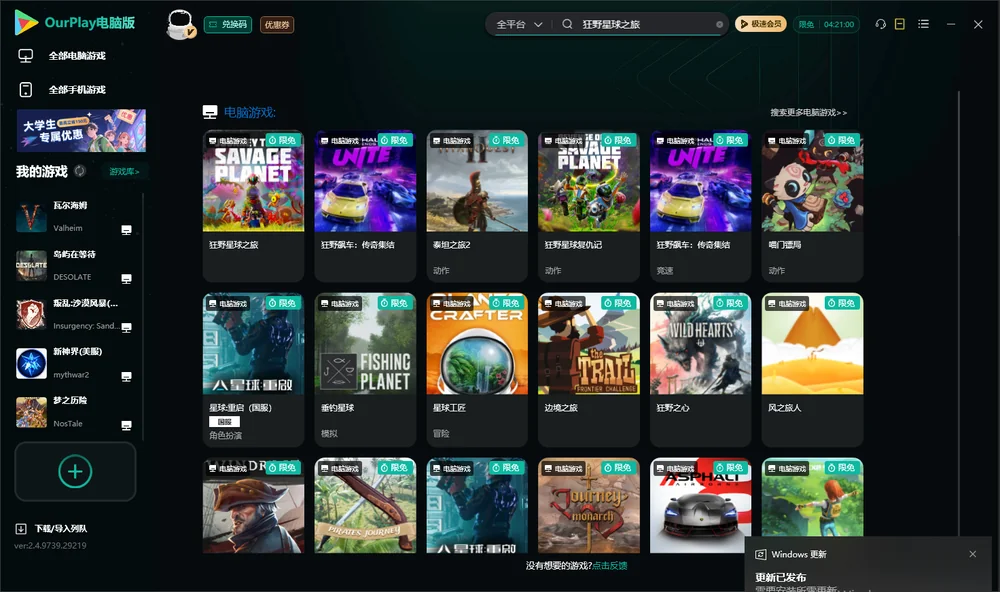Open the 狂野星球复仇记 game card
Image resolution: width=1000 pixels, height=592 pixels.
click(589, 205)
